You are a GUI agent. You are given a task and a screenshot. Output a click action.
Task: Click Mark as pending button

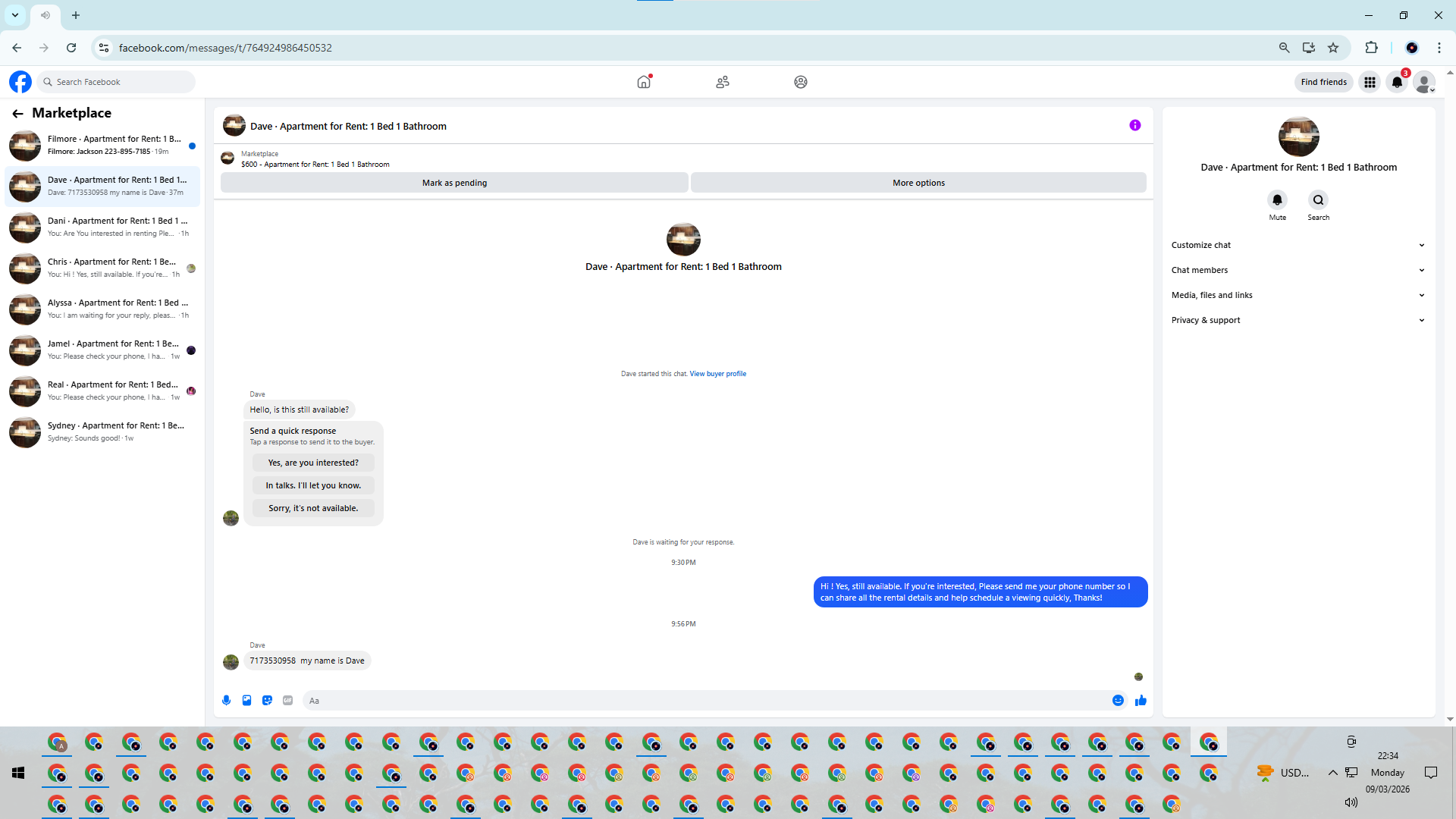[454, 183]
